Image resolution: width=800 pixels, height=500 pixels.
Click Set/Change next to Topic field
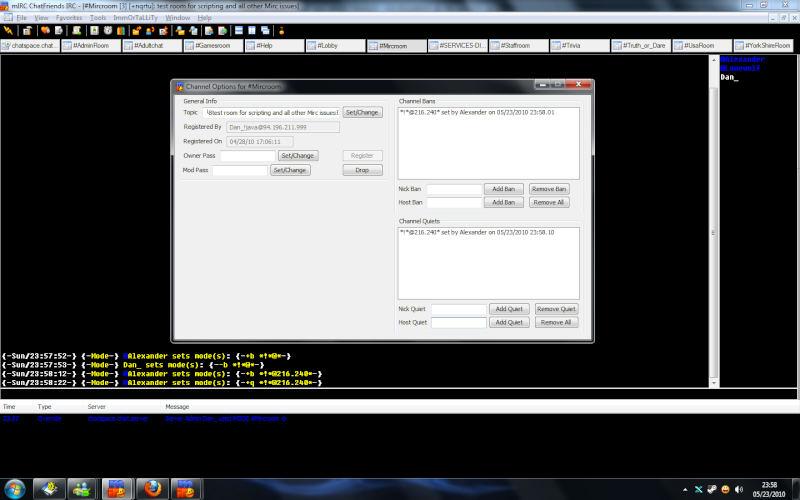(362, 112)
